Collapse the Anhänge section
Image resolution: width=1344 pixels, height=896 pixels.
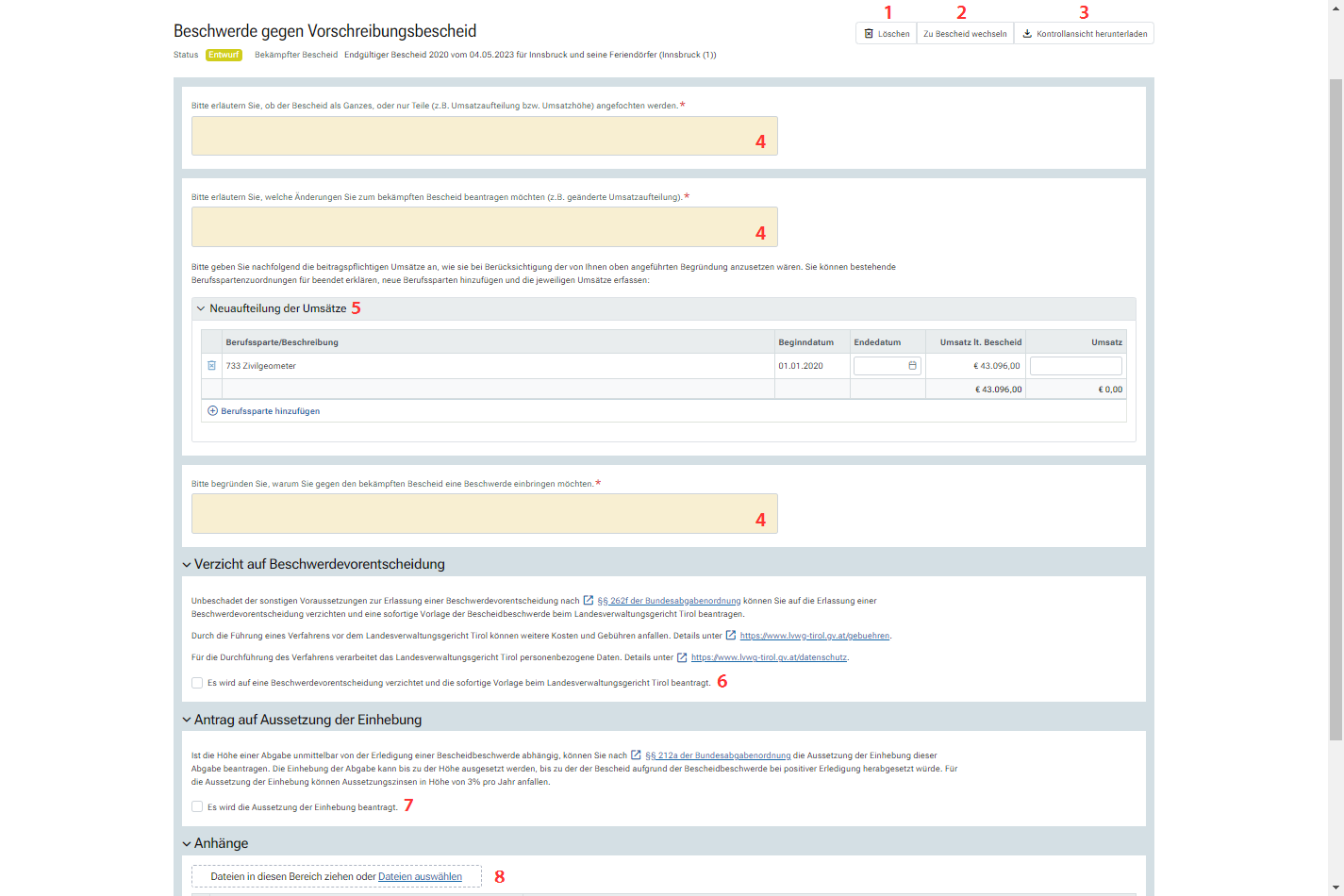coord(187,844)
